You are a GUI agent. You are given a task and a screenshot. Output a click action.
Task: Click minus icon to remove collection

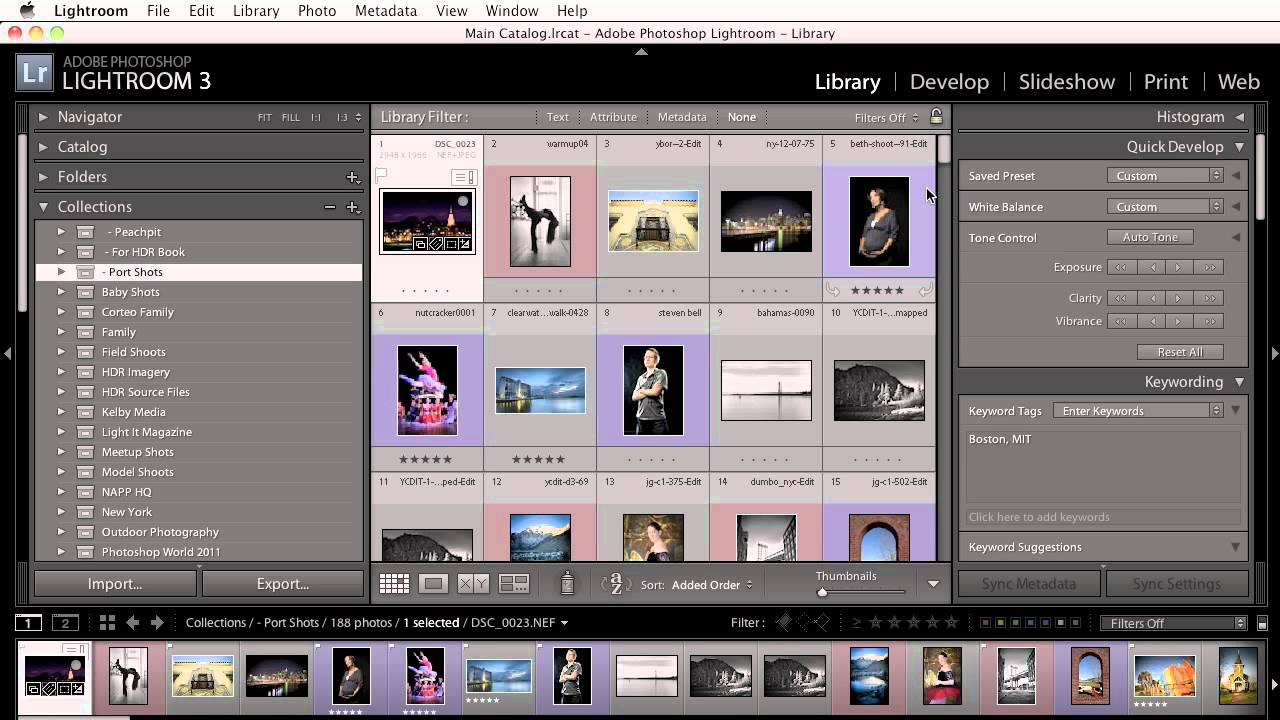click(x=330, y=207)
